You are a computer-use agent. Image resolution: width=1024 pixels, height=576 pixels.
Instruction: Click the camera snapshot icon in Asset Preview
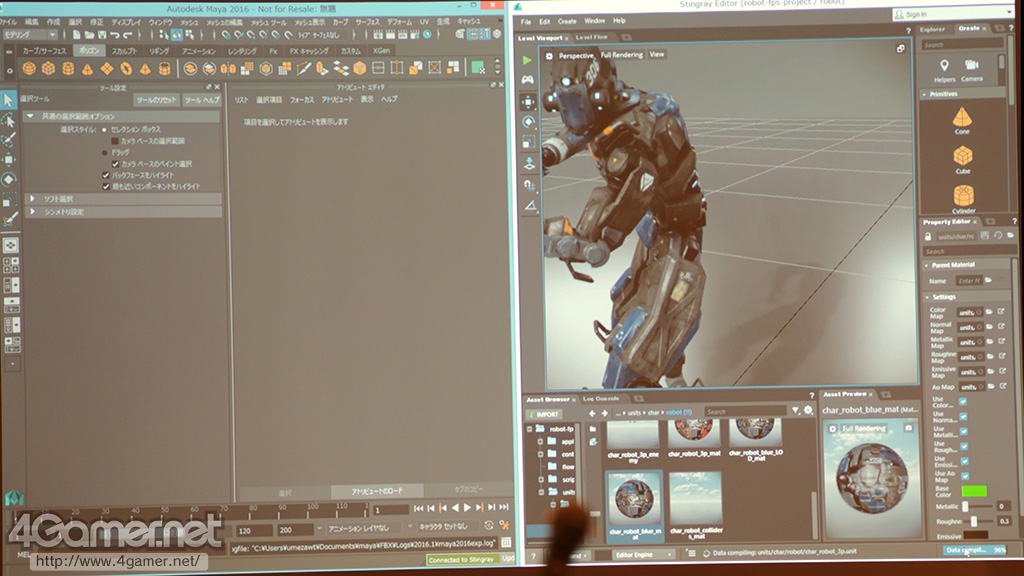(x=908, y=428)
